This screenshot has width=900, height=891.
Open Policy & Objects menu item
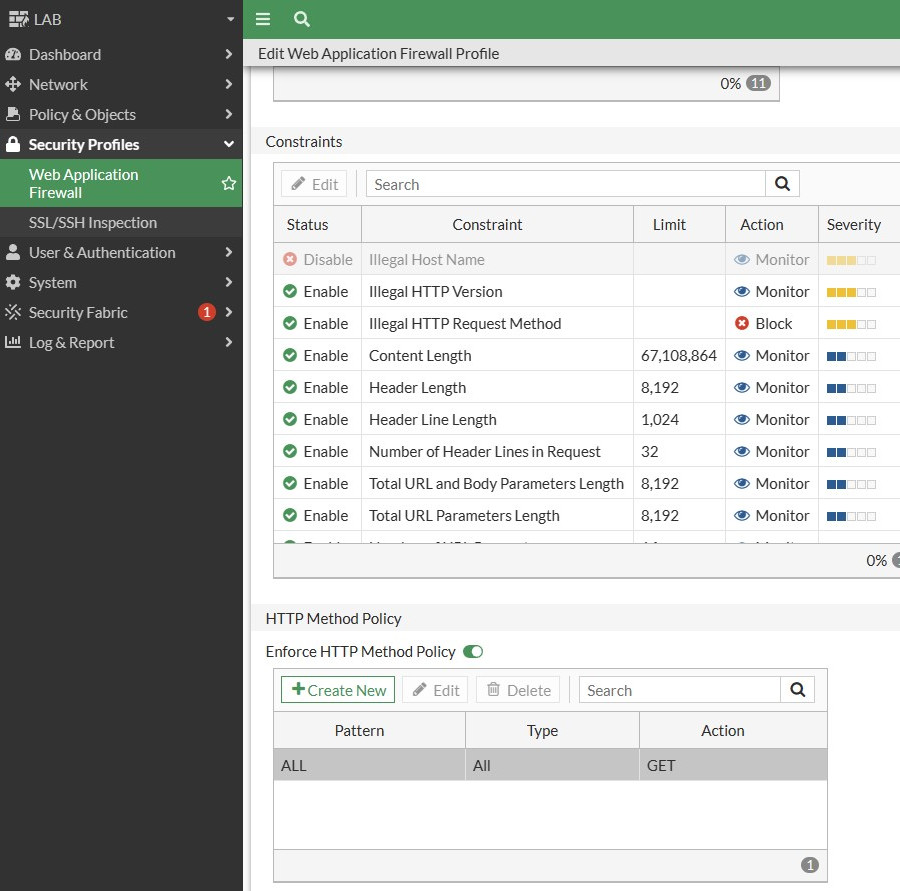click(121, 114)
